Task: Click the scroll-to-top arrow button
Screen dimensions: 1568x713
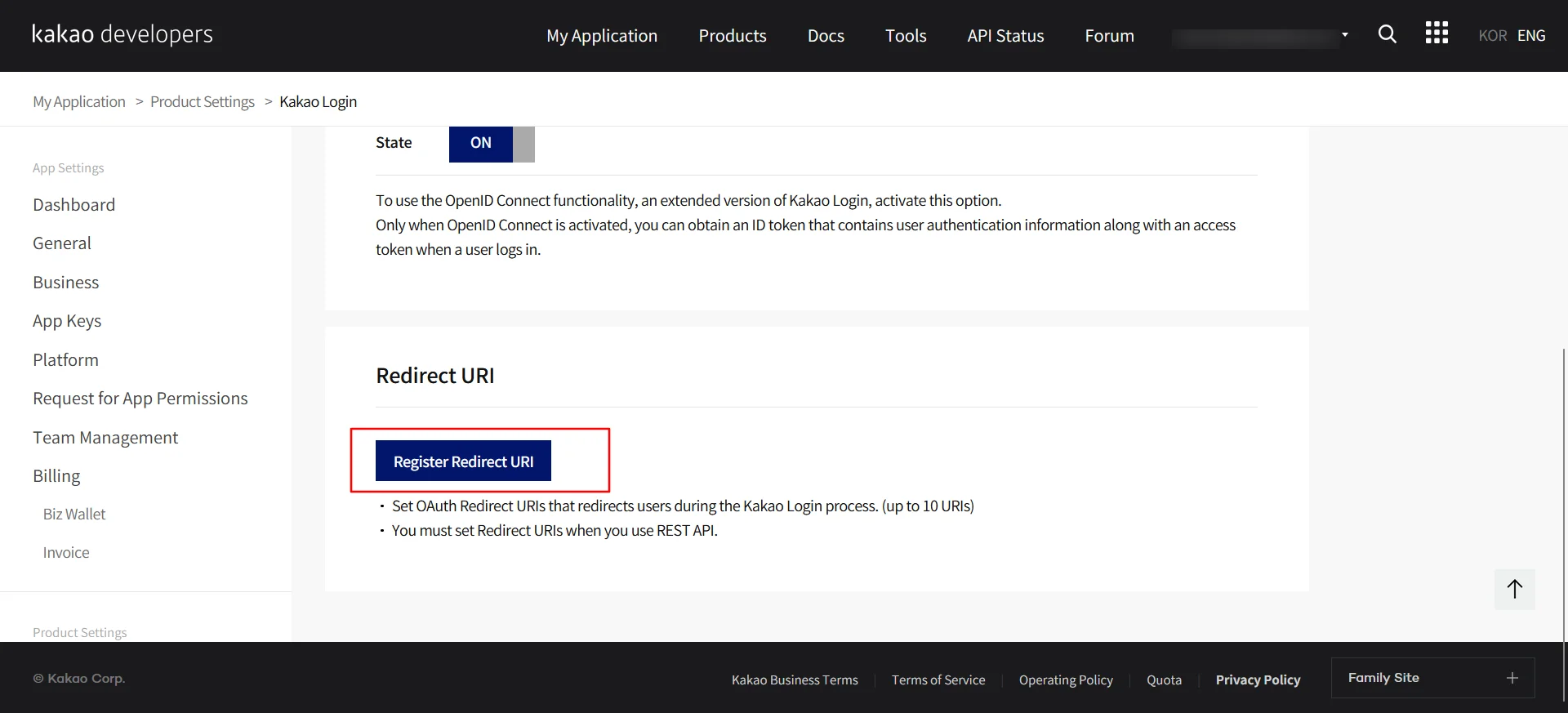Action: pyautogui.click(x=1515, y=590)
